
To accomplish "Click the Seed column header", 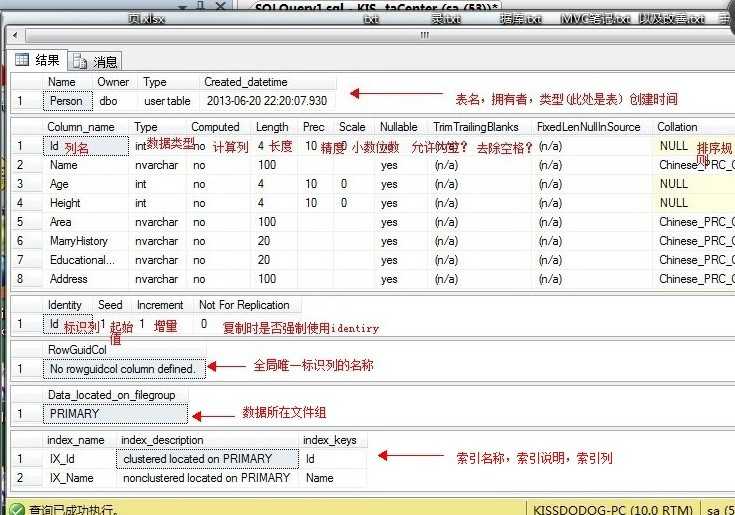I will [x=110, y=305].
